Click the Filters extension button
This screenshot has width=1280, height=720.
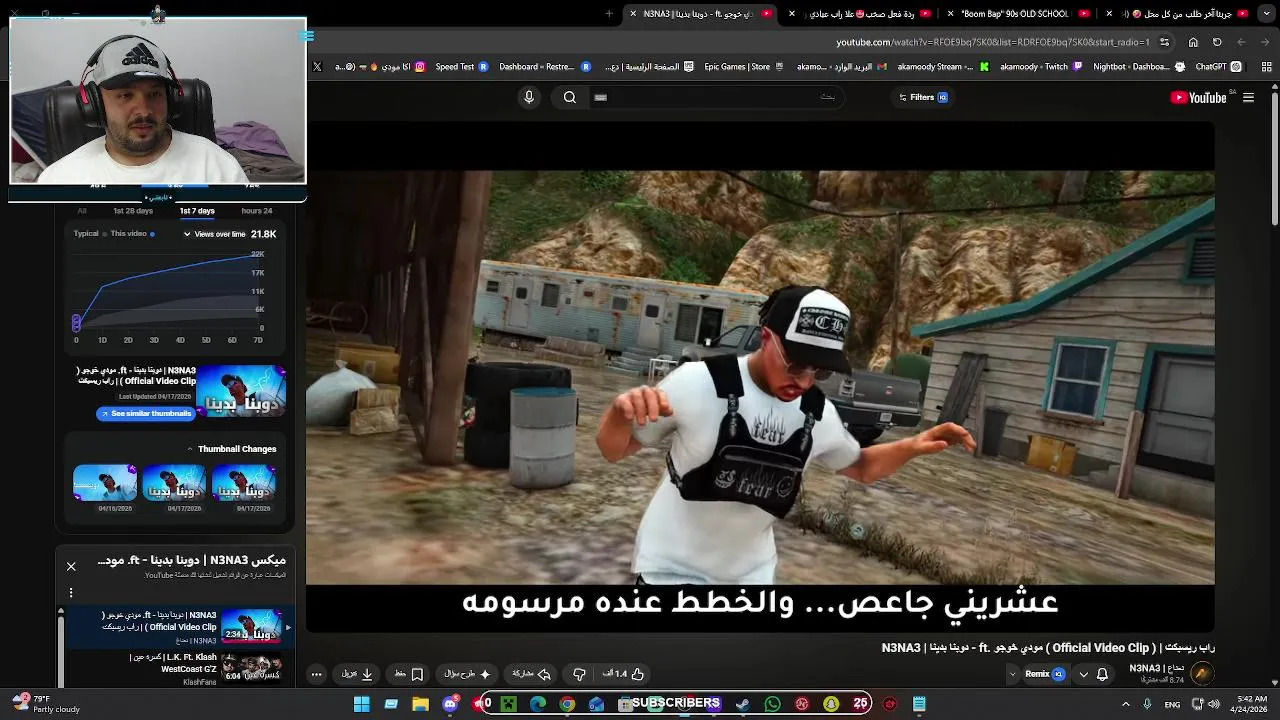tap(923, 97)
